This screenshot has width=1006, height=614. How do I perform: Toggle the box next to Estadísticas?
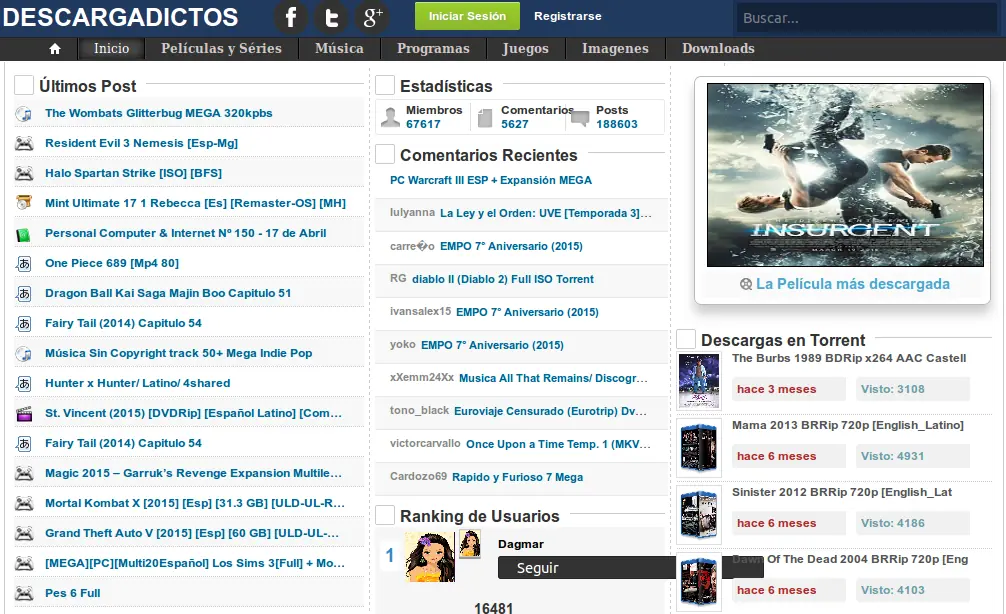tap(385, 85)
